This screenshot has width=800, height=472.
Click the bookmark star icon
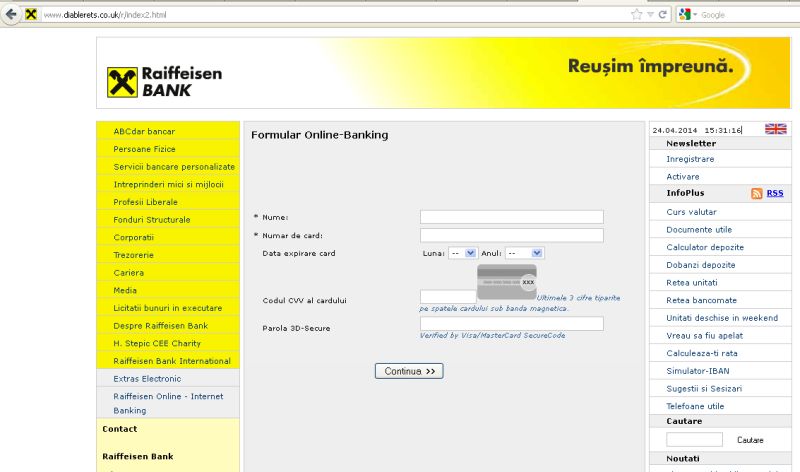[636, 14]
